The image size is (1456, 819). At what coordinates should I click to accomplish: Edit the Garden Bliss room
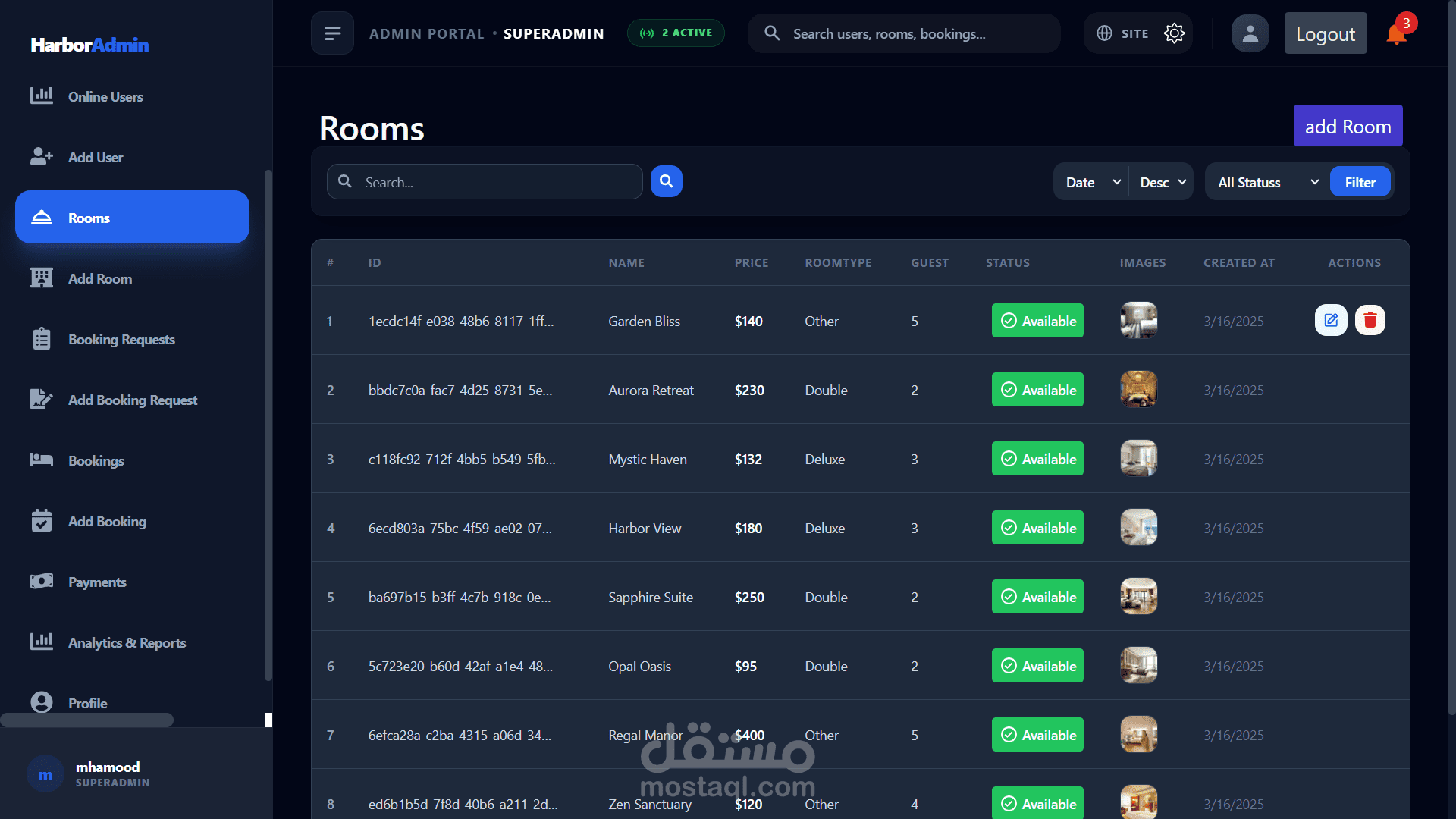[1331, 320]
